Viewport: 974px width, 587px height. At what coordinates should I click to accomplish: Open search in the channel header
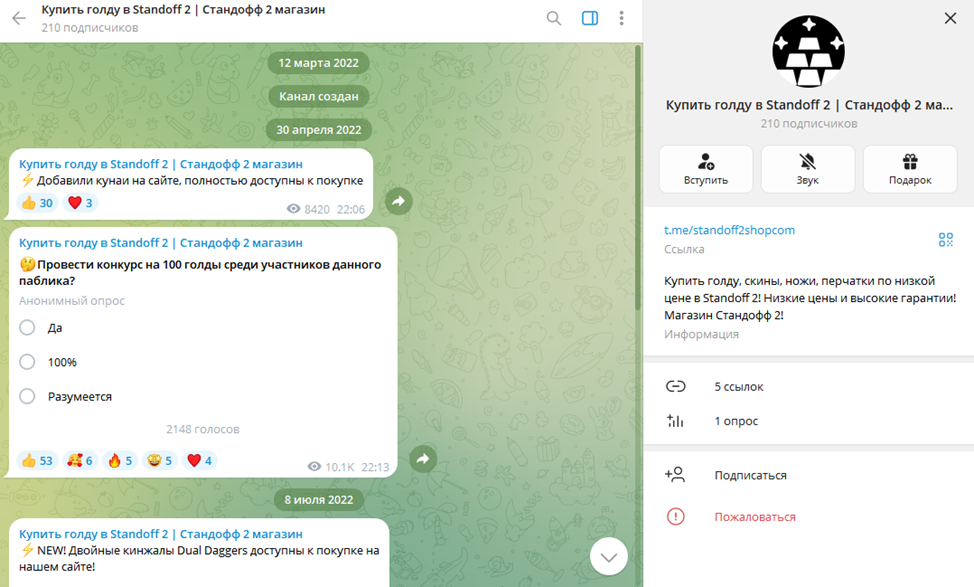pyautogui.click(x=553, y=18)
